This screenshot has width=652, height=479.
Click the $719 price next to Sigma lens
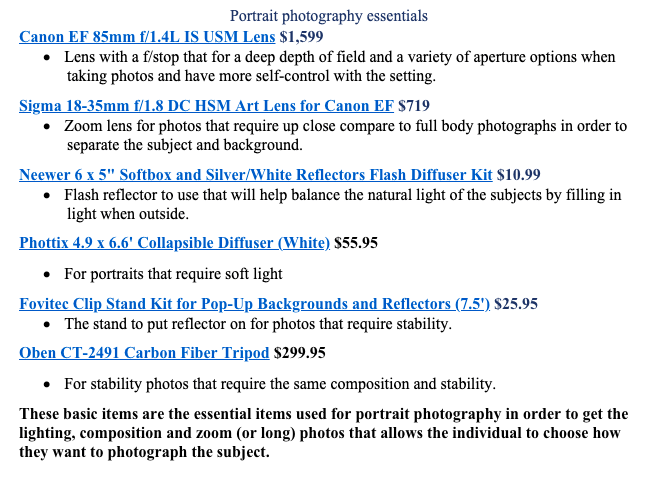pos(414,106)
